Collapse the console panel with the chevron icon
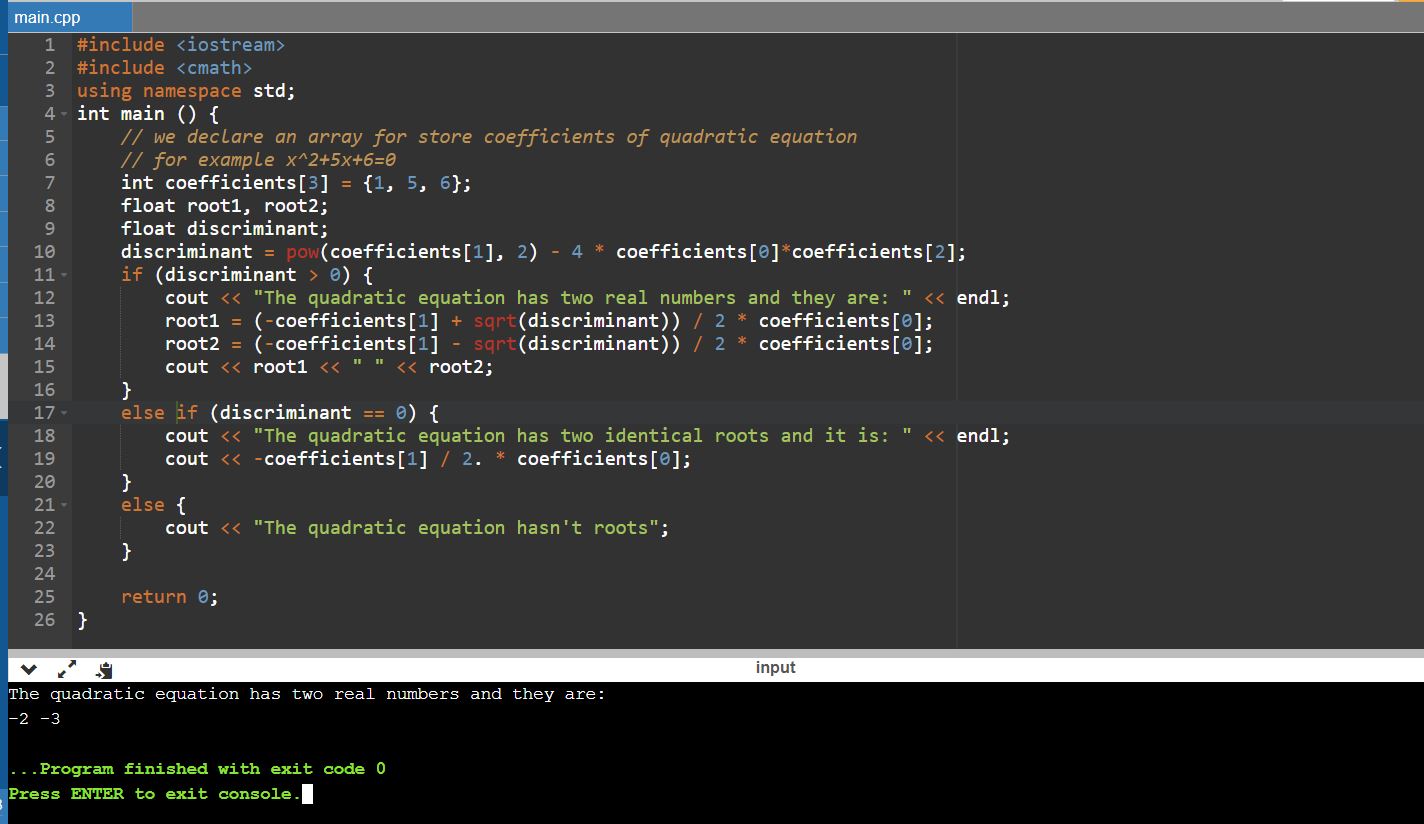The image size is (1424, 824). (x=28, y=669)
